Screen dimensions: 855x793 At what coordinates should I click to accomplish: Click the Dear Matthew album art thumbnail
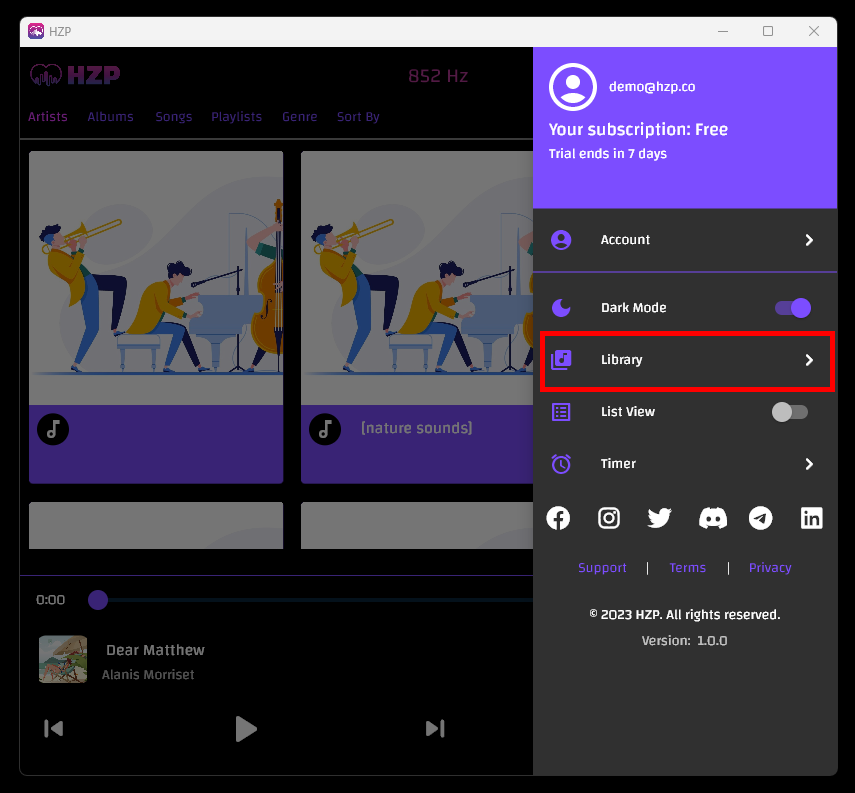pyautogui.click(x=63, y=659)
